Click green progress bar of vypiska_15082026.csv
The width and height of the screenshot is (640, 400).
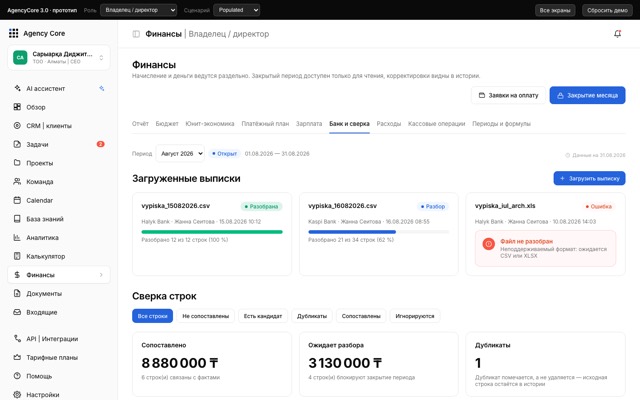click(x=212, y=232)
